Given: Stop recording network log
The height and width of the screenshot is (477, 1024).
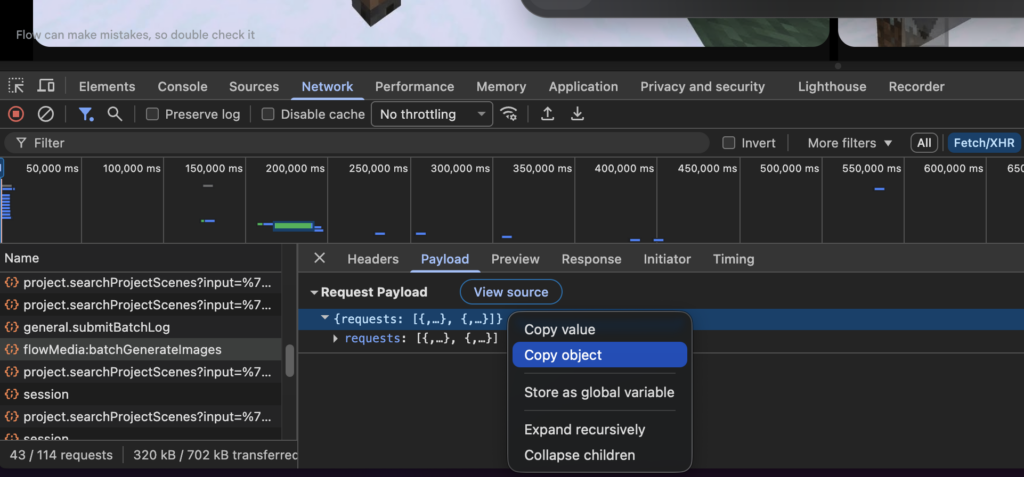Looking at the screenshot, I should point(16,114).
